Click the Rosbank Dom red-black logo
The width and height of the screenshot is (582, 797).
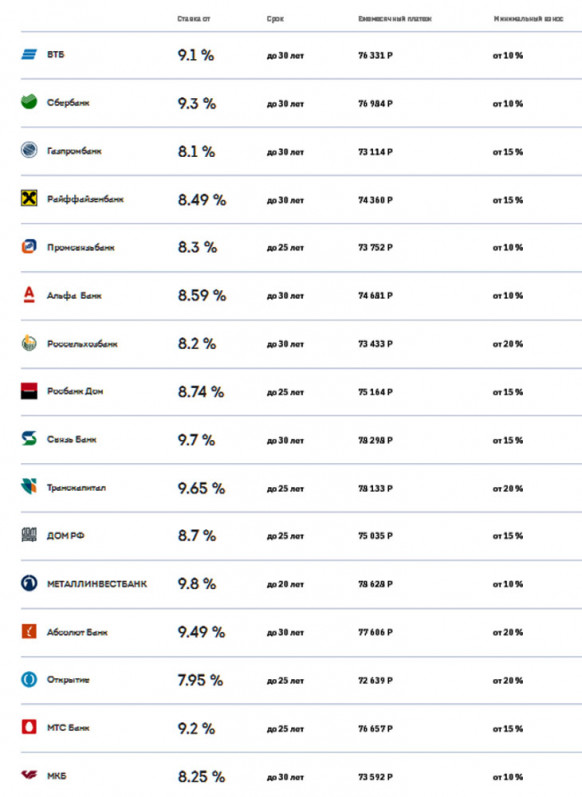click(29, 391)
